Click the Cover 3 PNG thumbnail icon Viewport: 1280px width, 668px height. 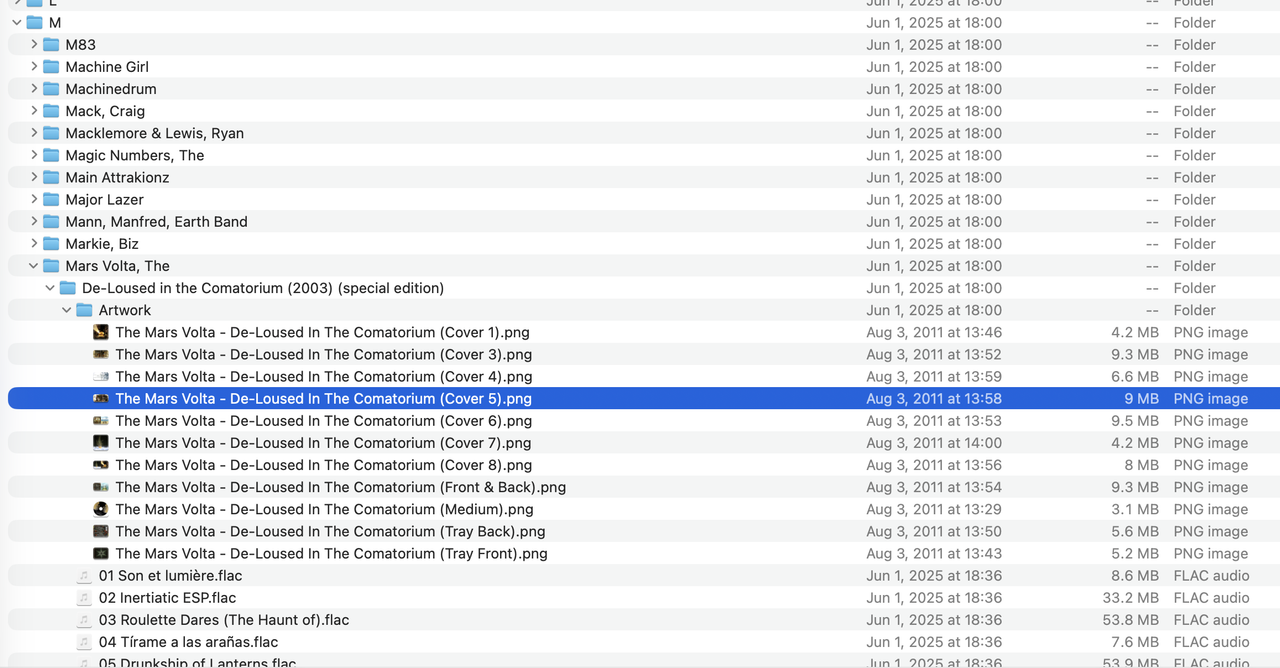tap(101, 354)
